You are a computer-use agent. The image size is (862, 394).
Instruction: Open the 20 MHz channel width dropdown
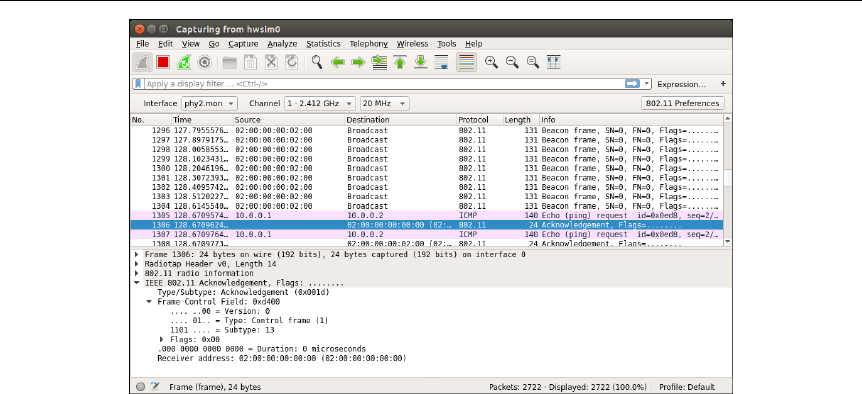pyautogui.click(x=385, y=103)
